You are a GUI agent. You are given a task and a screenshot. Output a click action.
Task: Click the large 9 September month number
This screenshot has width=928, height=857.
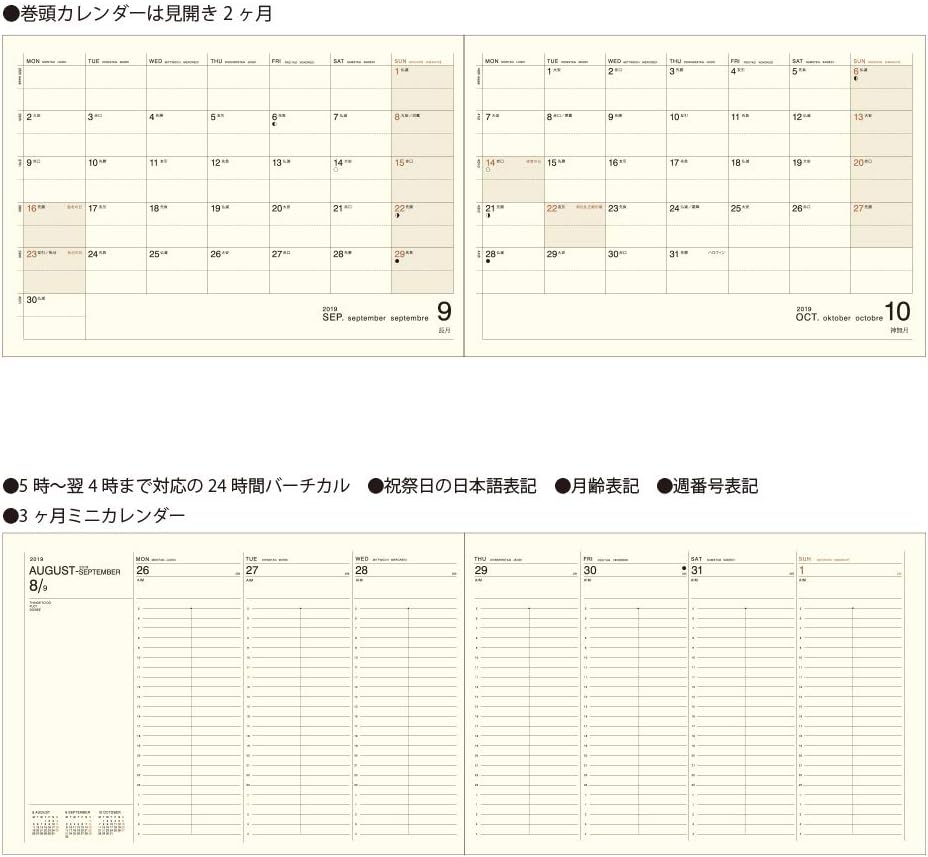click(x=444, y=311)
